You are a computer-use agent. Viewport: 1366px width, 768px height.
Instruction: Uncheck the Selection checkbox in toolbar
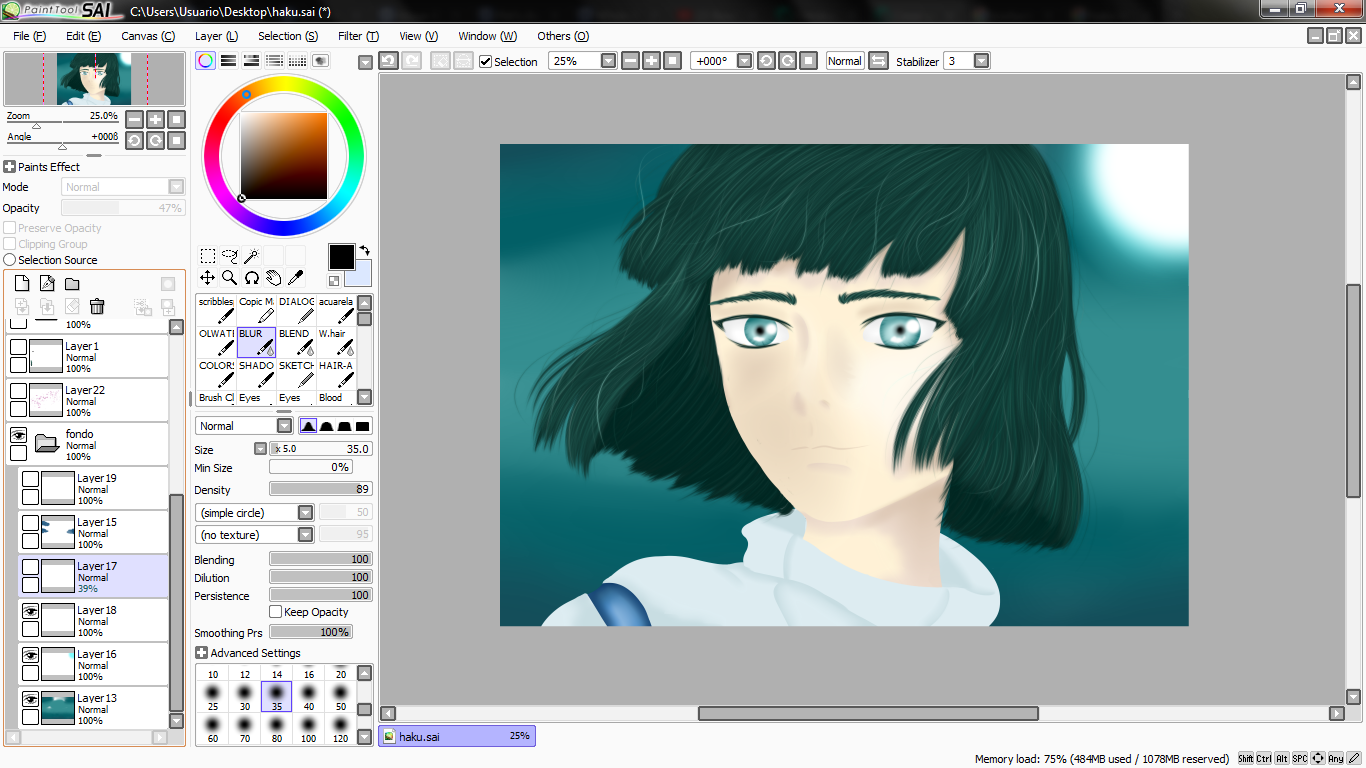[486, 61]
